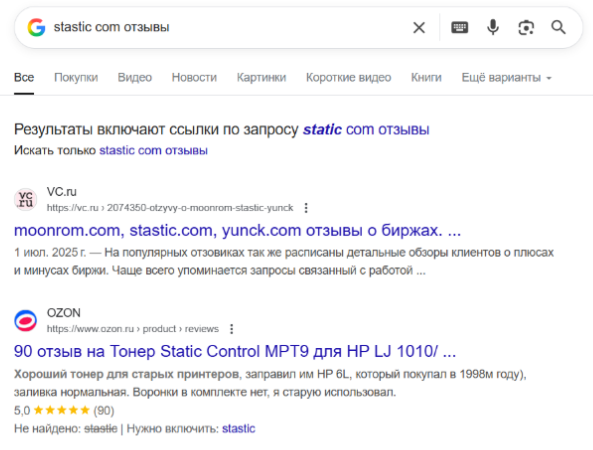Search by image with camera lens icon

(526, 28)
